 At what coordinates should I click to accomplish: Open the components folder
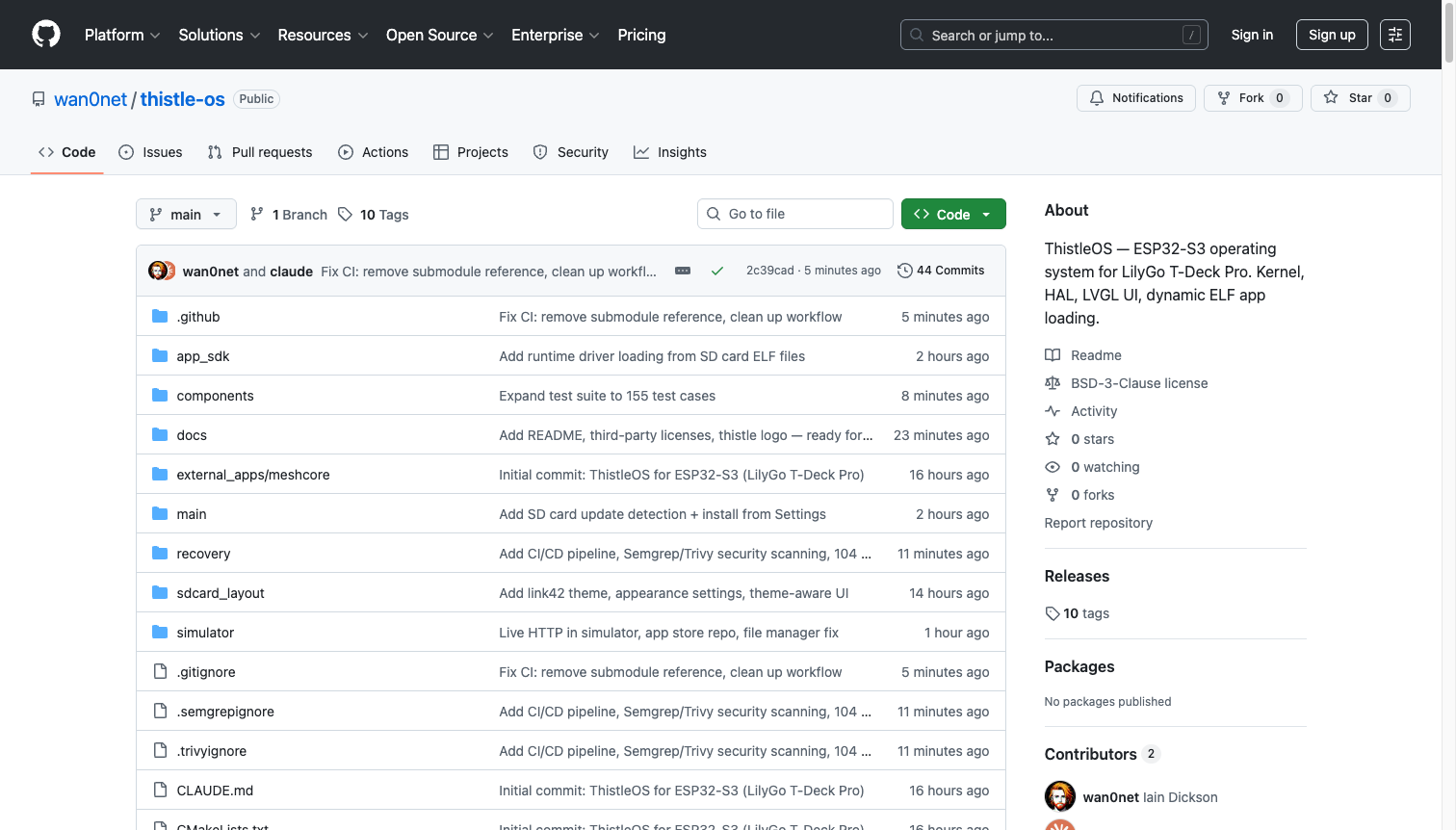coord(215,396)
